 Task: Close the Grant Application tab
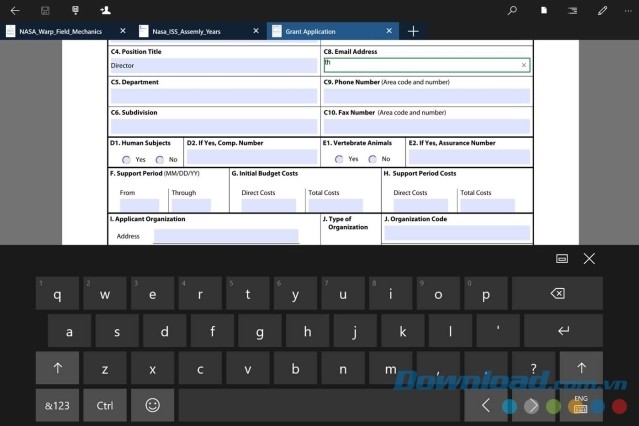point(389,31)
